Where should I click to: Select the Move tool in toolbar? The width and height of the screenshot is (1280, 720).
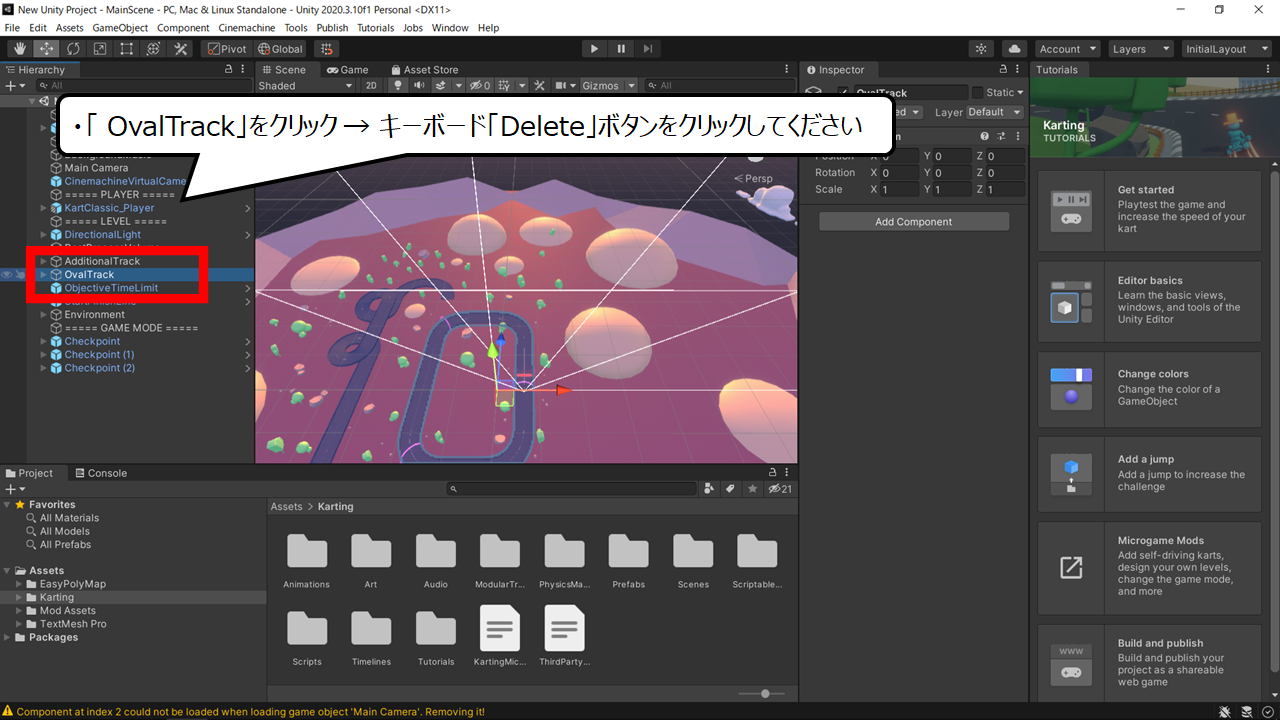coord(46,49)
